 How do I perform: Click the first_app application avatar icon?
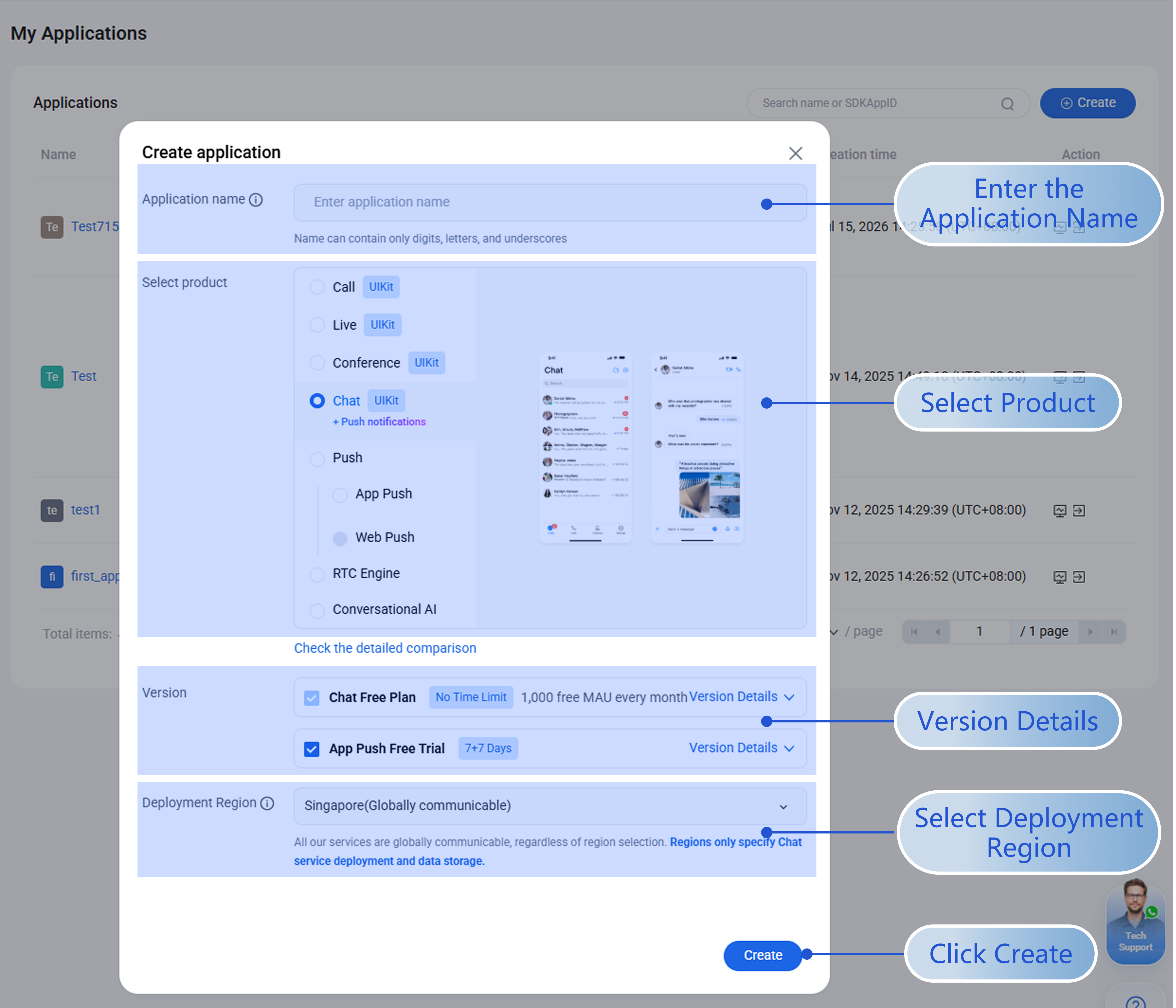coord(52,577)
